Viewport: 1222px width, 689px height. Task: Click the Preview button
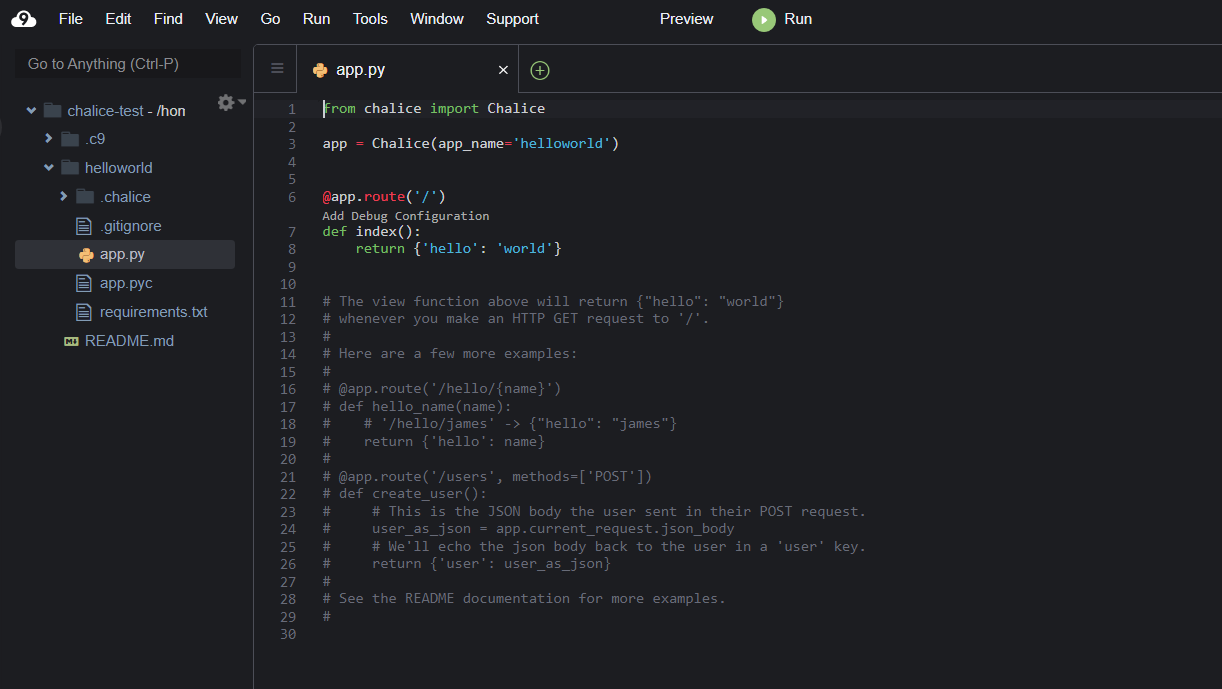coord(686,19)
